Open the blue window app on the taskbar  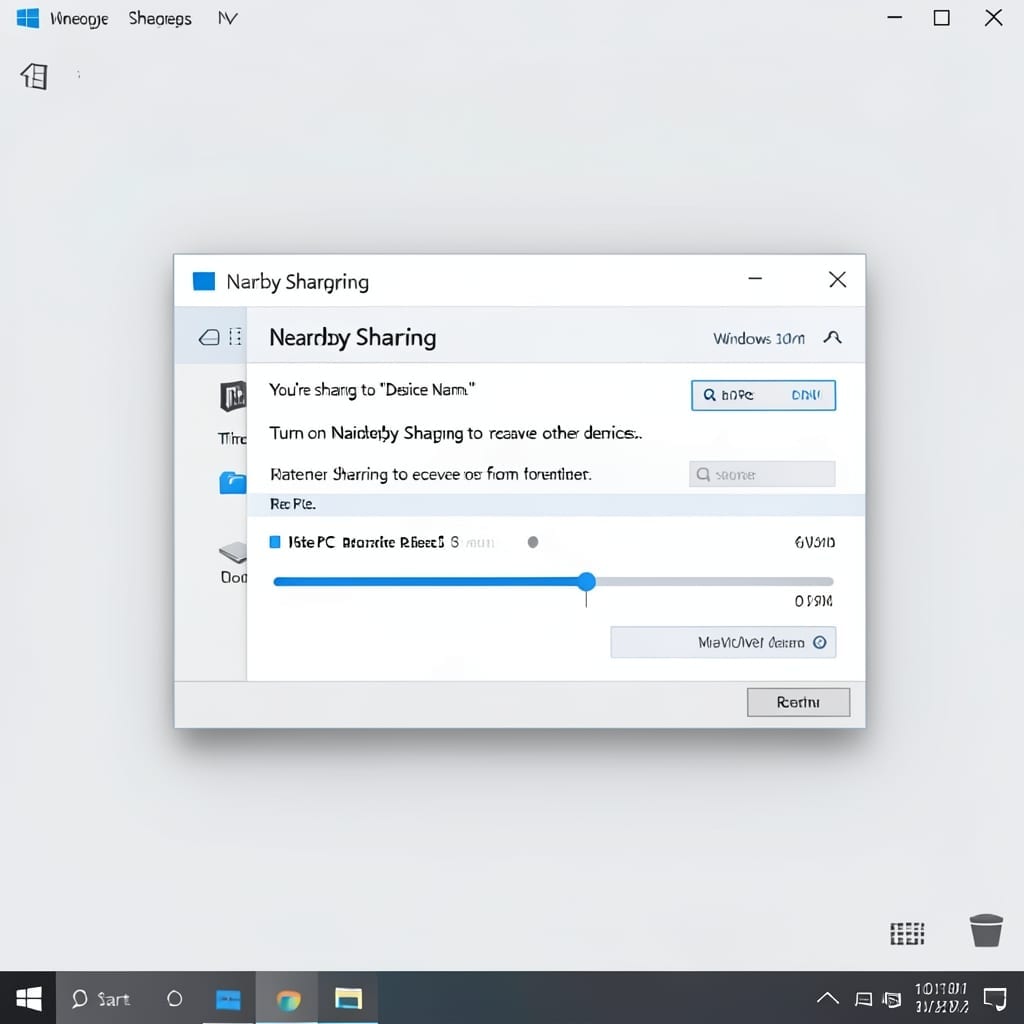tap(228, 999)
